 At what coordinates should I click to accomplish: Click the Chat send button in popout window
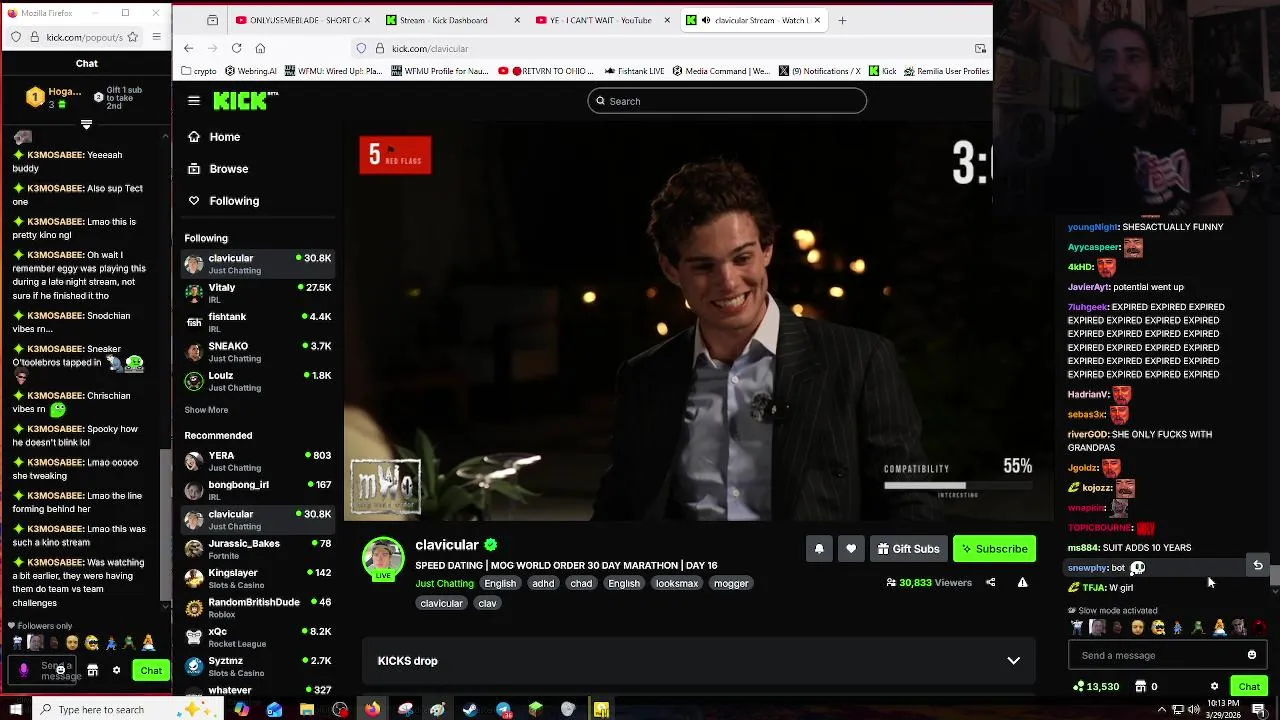pos(151,671)
